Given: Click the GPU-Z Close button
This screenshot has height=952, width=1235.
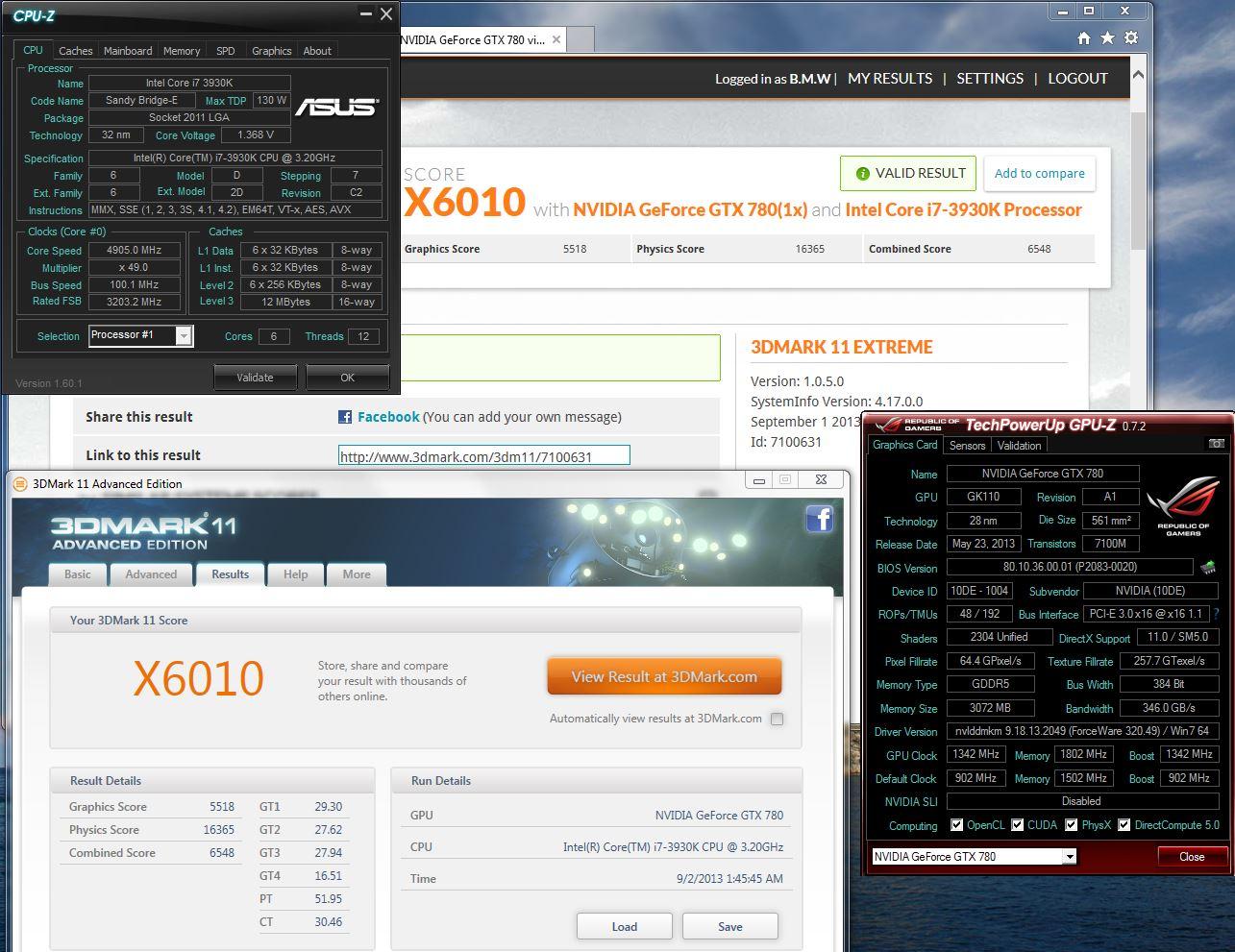Looking at the screenshot, I should [x=1192, y=857].
